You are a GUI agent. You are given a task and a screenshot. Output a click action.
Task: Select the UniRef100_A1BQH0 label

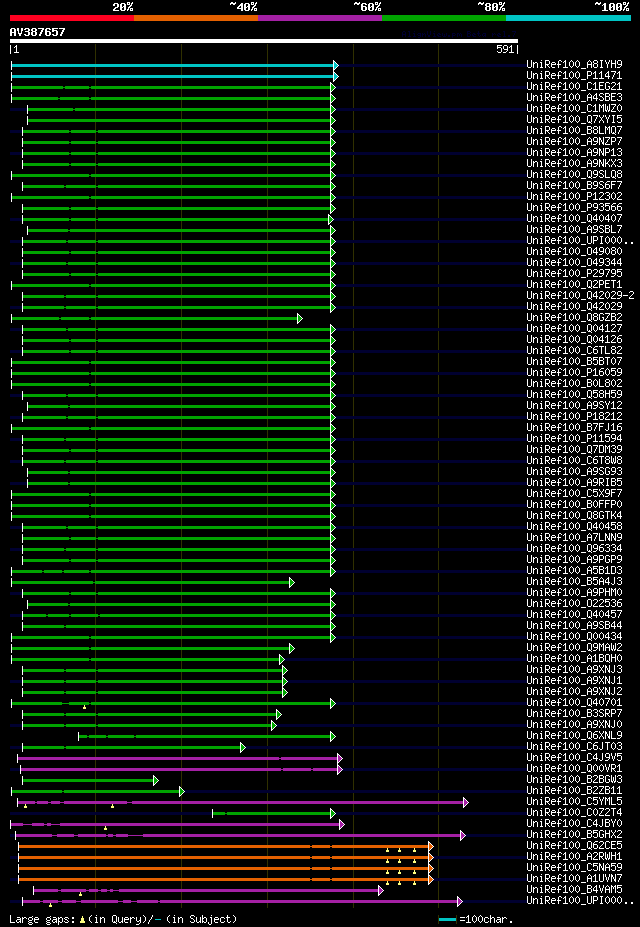pyautogui.click(x=574, y=658)
